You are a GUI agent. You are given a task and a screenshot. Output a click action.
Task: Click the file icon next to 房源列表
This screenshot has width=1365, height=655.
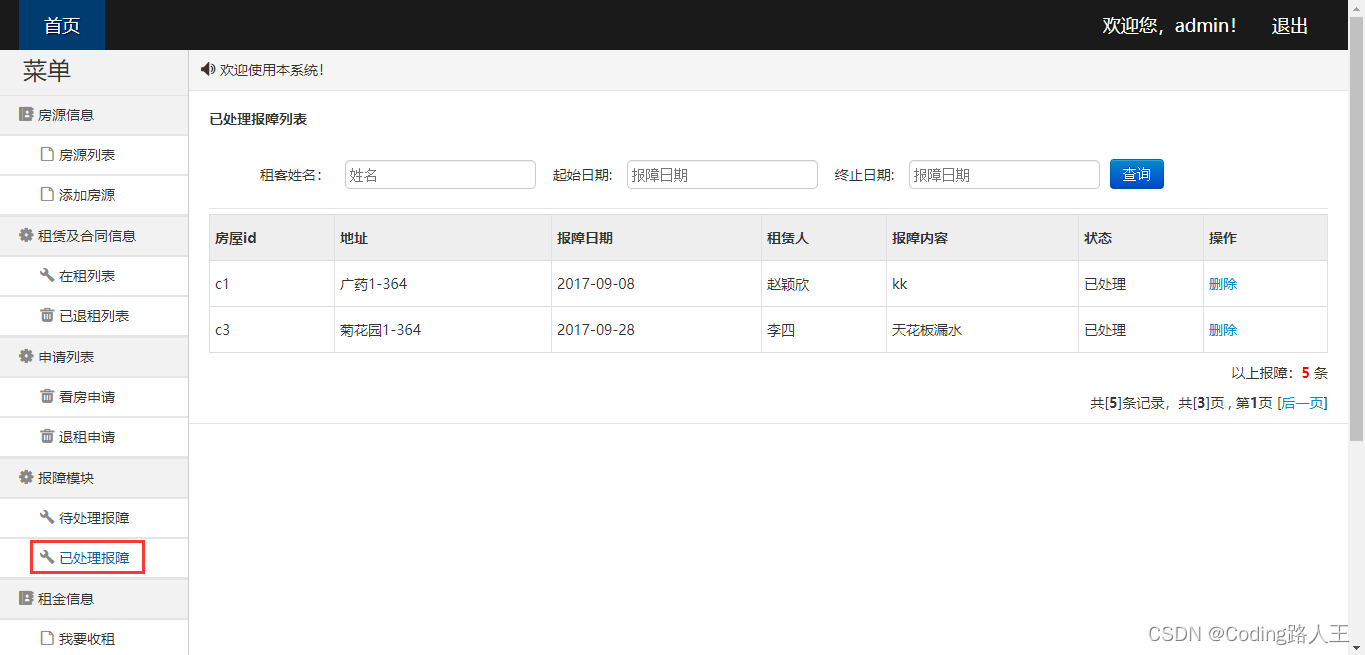(x=47, y=155)
